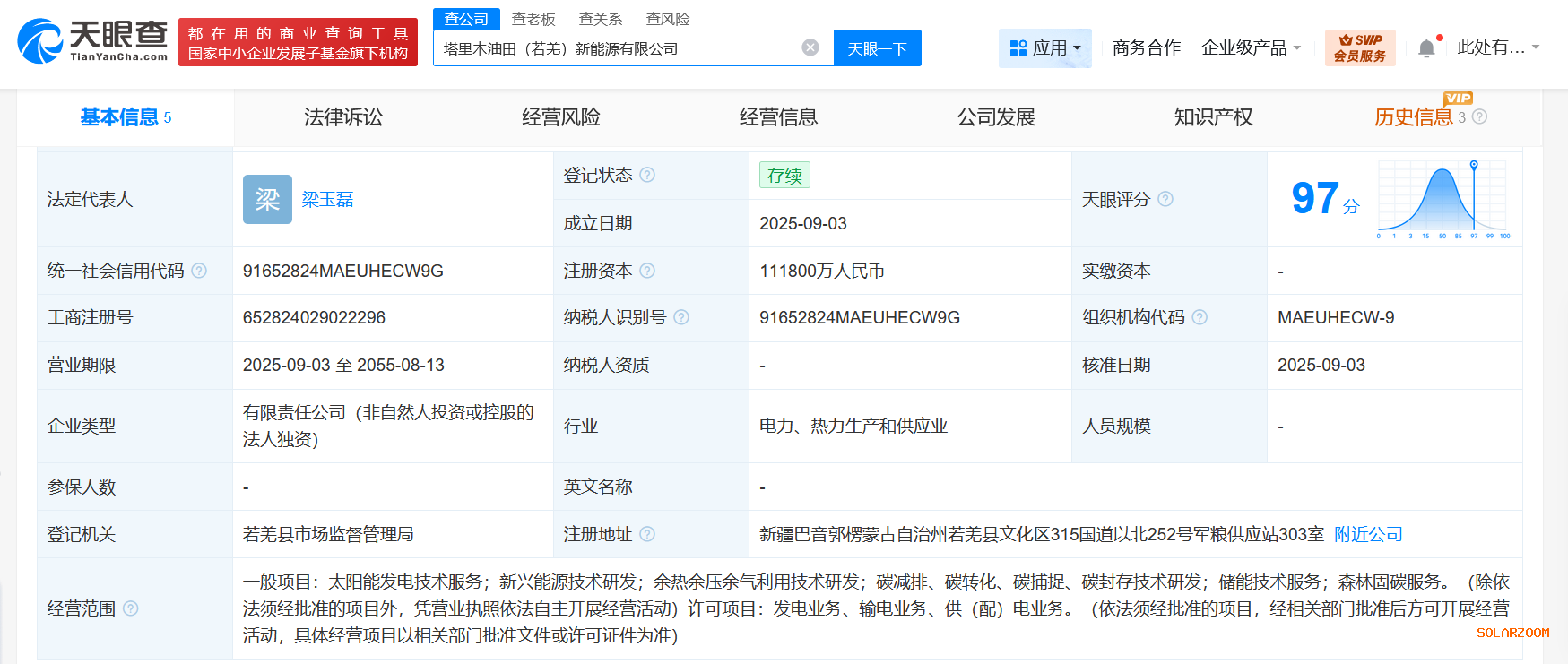Open SVIP member services

coord(1359,48)
